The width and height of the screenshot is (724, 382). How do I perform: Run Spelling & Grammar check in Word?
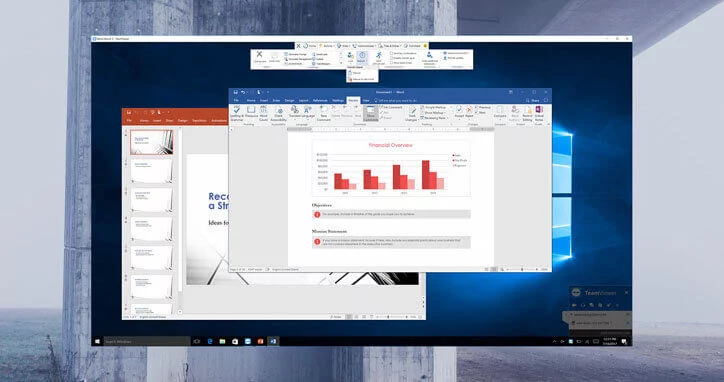[236, 113]
